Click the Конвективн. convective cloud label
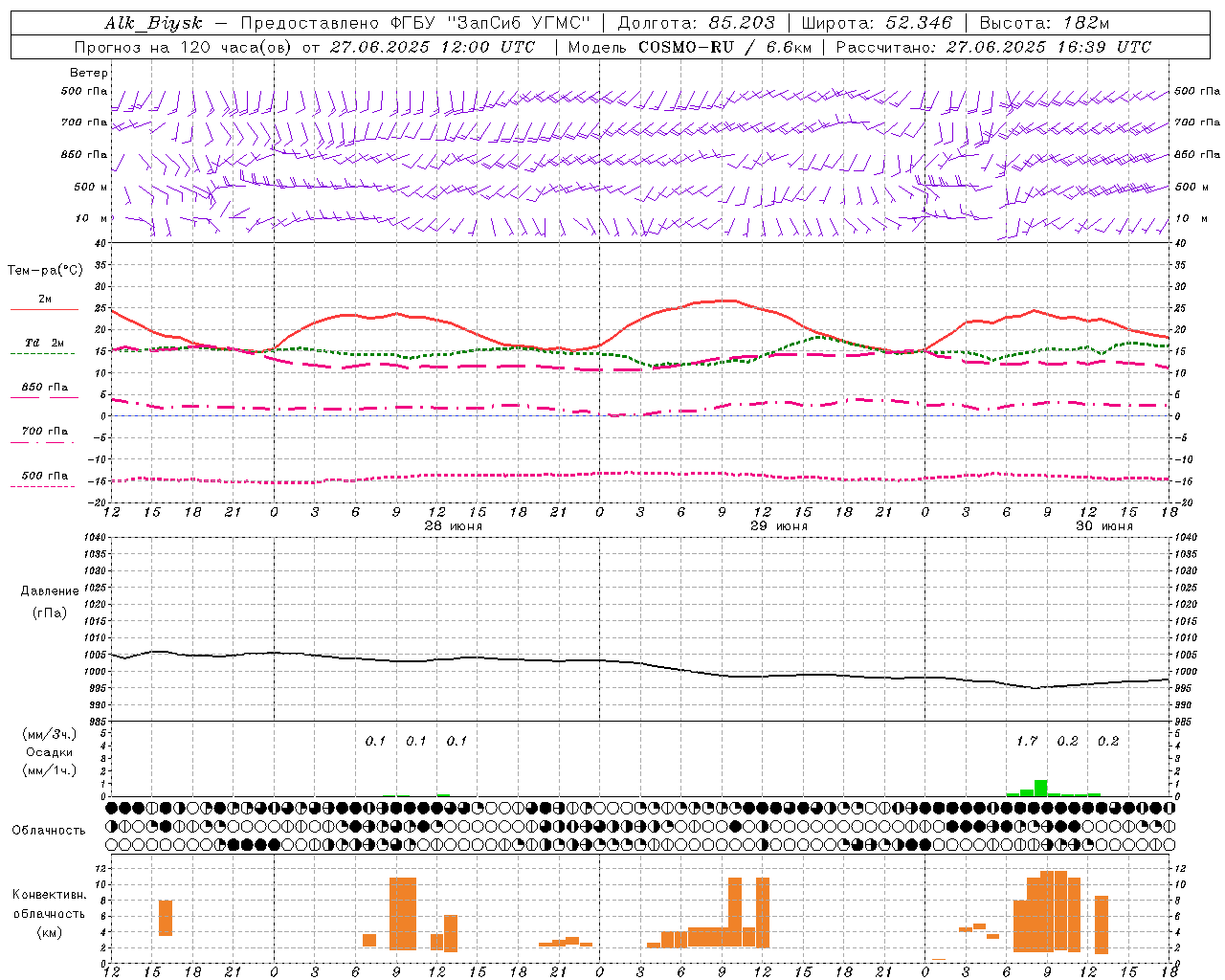1225x980 pixels. (50, 895)
